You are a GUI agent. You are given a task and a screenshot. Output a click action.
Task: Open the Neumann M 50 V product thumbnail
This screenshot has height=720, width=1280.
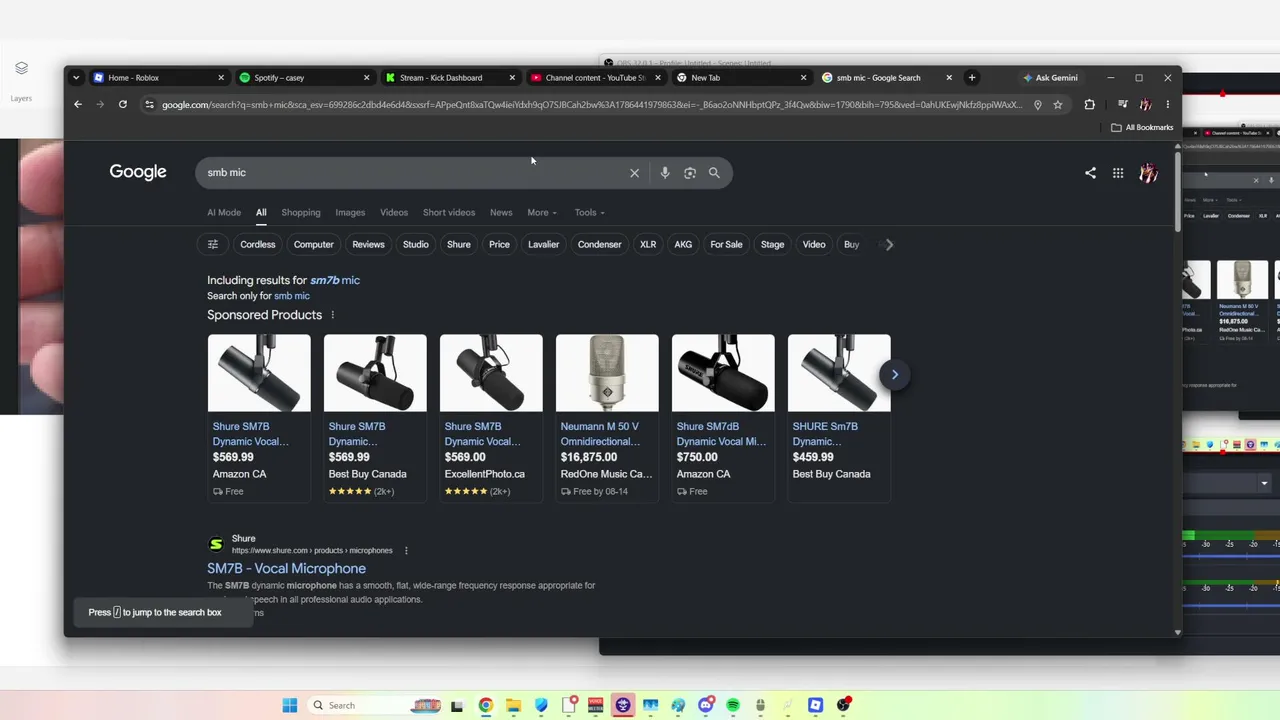(607, 373)
